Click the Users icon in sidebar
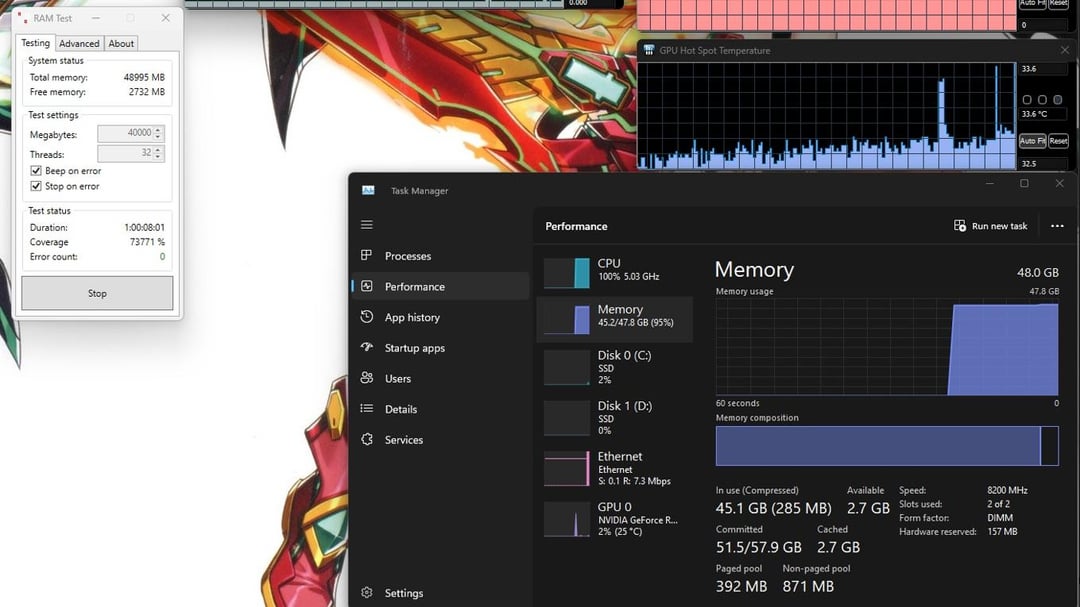 point(366,378)
